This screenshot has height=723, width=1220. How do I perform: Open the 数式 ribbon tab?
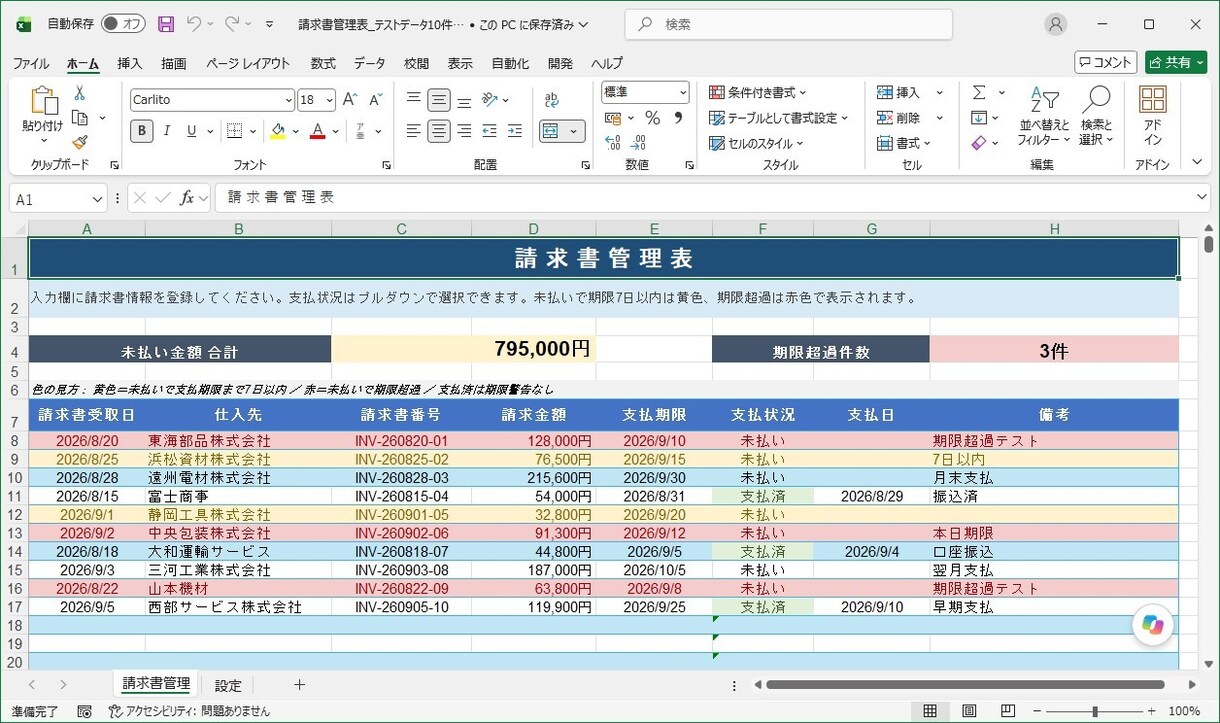(323, 63)
